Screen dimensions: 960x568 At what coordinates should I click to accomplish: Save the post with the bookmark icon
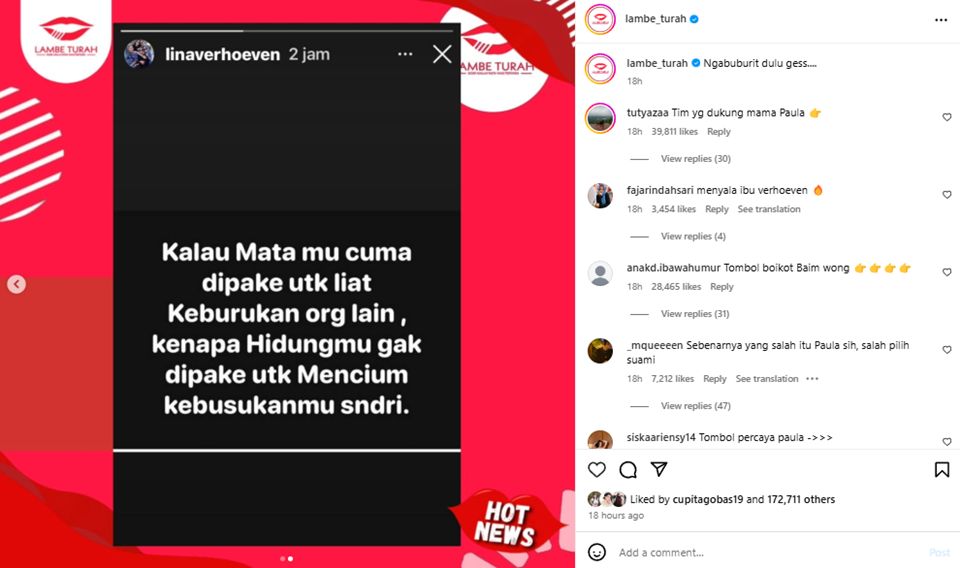pos(942,469)
